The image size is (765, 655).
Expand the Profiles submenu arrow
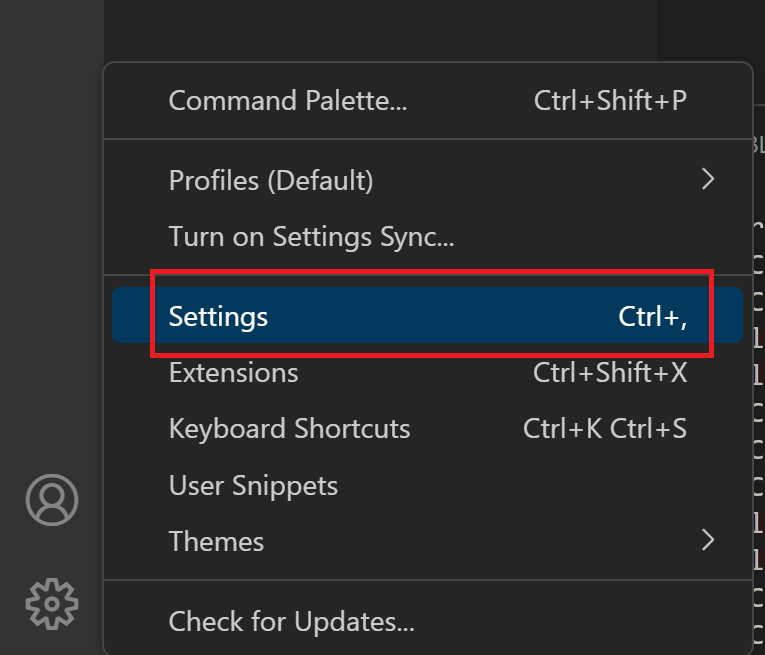pyautogui.click(x=708, y=180)
